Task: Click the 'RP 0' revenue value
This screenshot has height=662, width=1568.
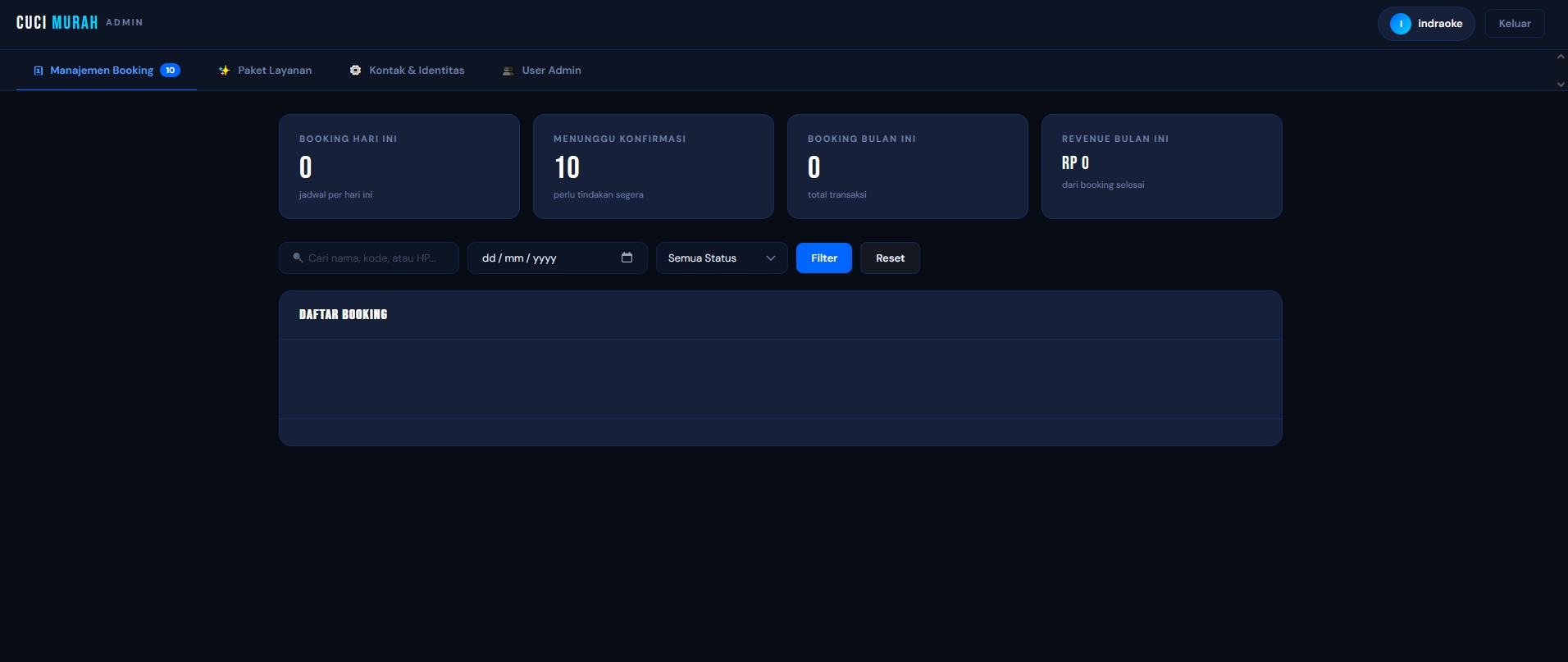Action: pos(1075,163)
